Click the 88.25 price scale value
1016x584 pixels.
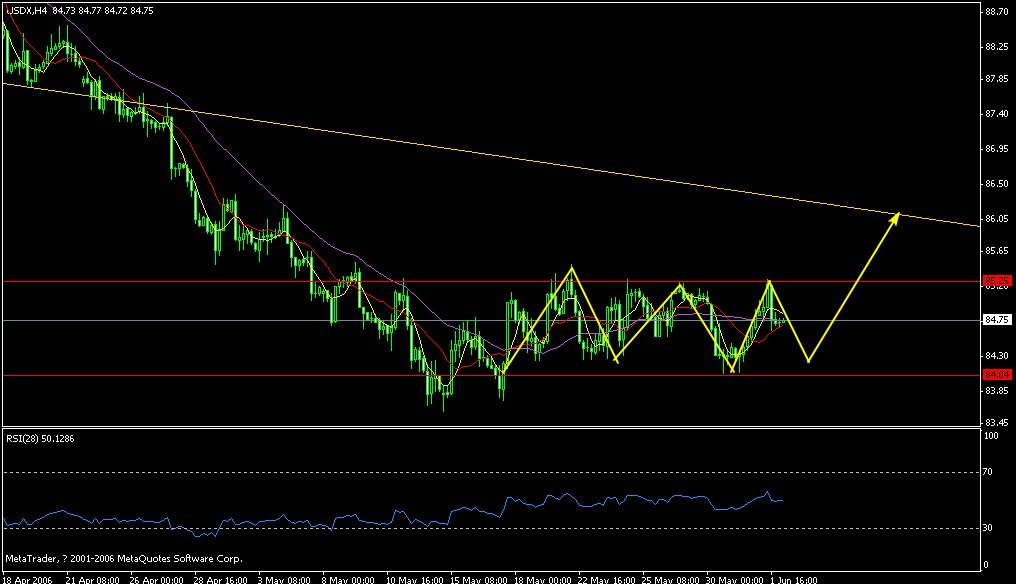coord(997,47)
